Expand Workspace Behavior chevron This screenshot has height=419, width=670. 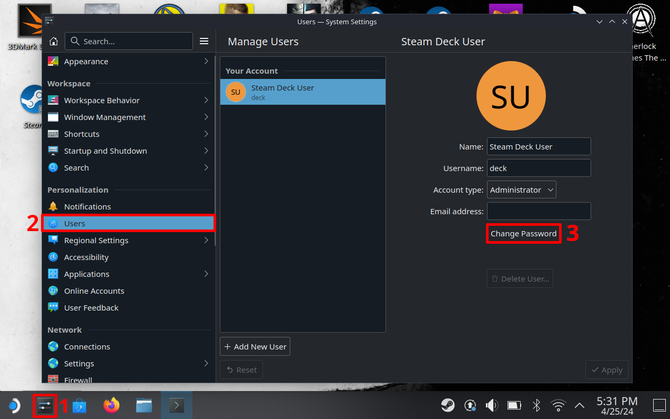(206, 100)
